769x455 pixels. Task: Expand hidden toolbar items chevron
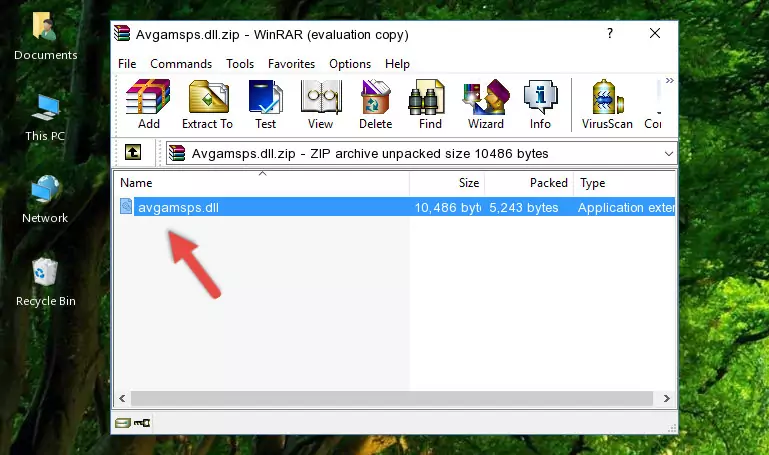[x=669, y=80]
